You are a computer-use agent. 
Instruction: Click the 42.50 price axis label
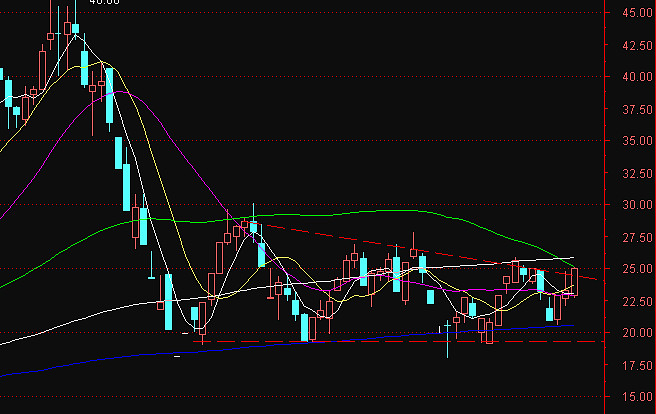pyautogui.click(x=632, y=45)
